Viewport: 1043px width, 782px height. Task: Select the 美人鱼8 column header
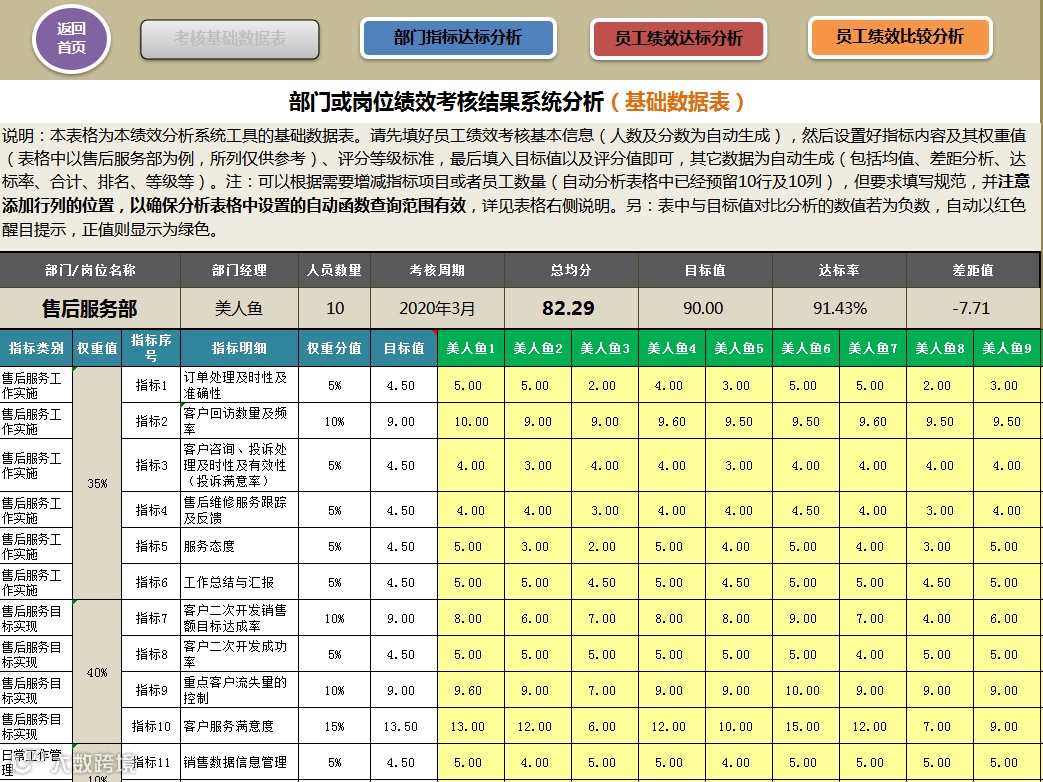click(x=940, y=348)
